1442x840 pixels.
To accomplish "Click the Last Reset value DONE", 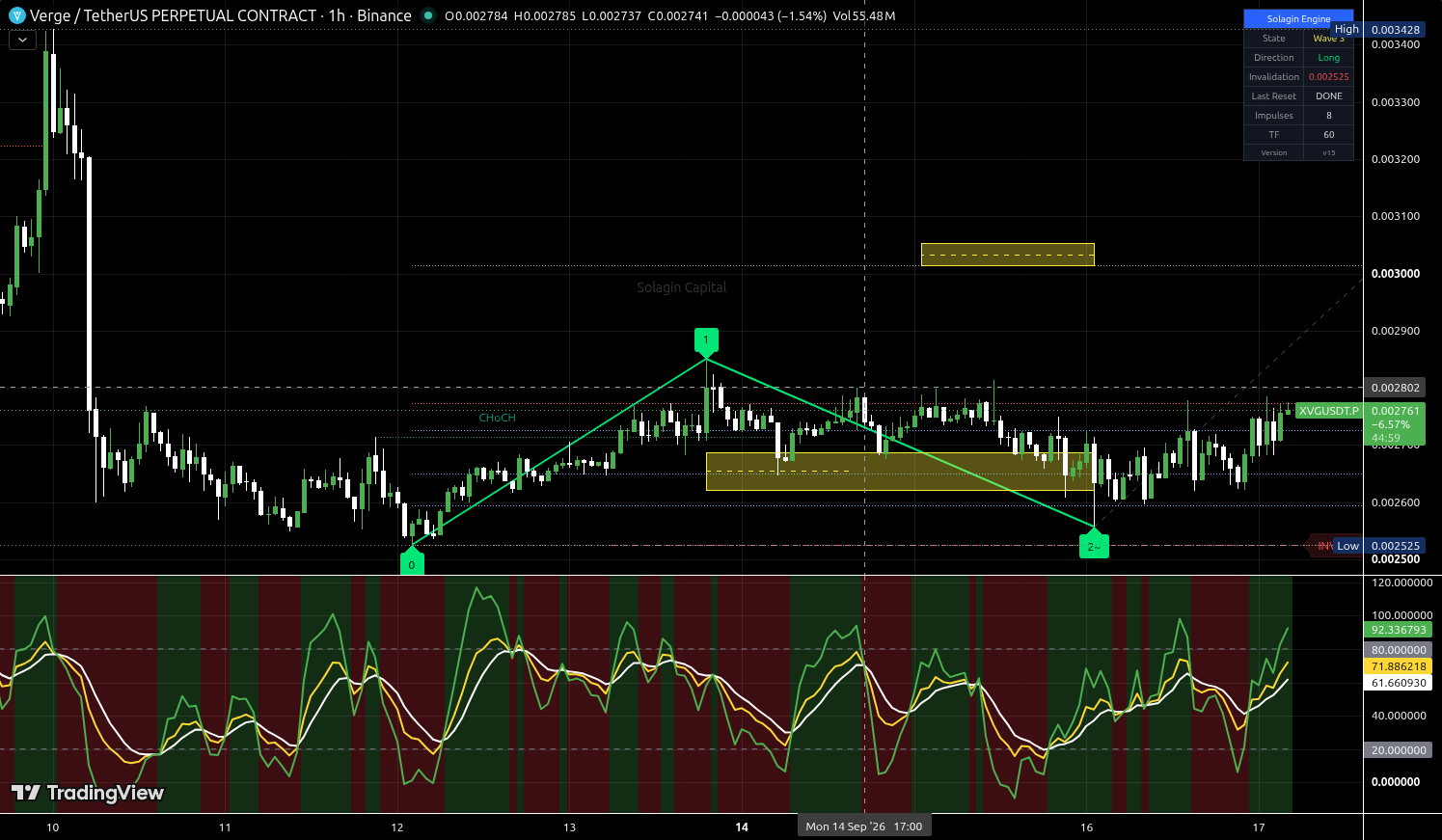I will click(x=1329, y=96).
